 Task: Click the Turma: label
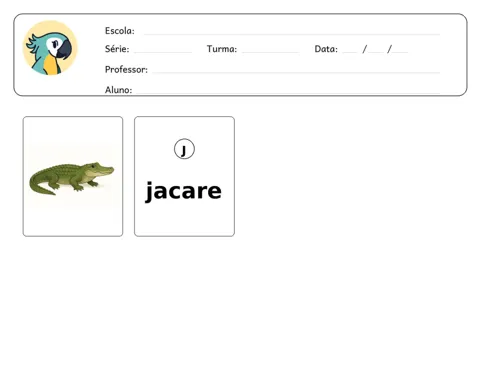click(222, 49)
